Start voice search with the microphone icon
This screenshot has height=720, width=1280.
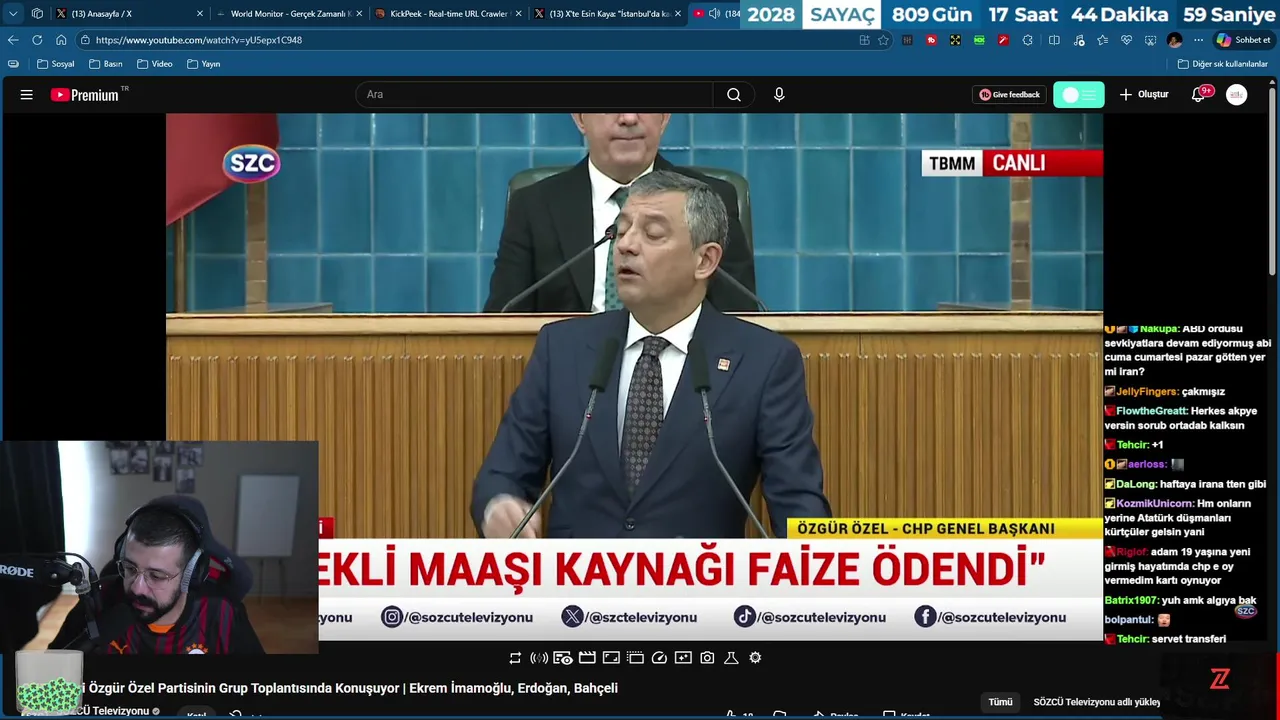[779, 95]
